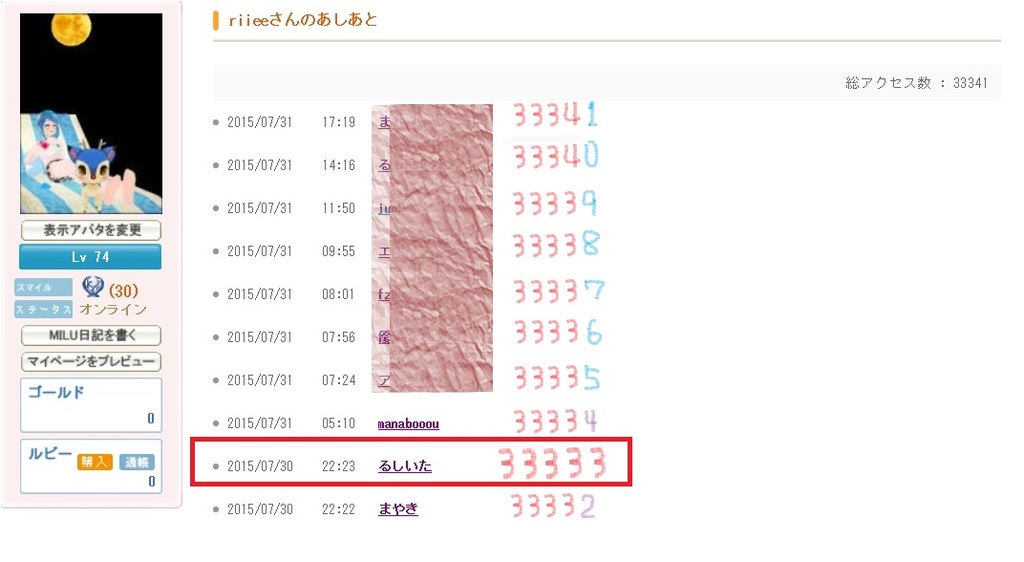Click the visitor link at 17:19
The image size is (1024, 562).
pyautogui.click(x=384, y=122)
